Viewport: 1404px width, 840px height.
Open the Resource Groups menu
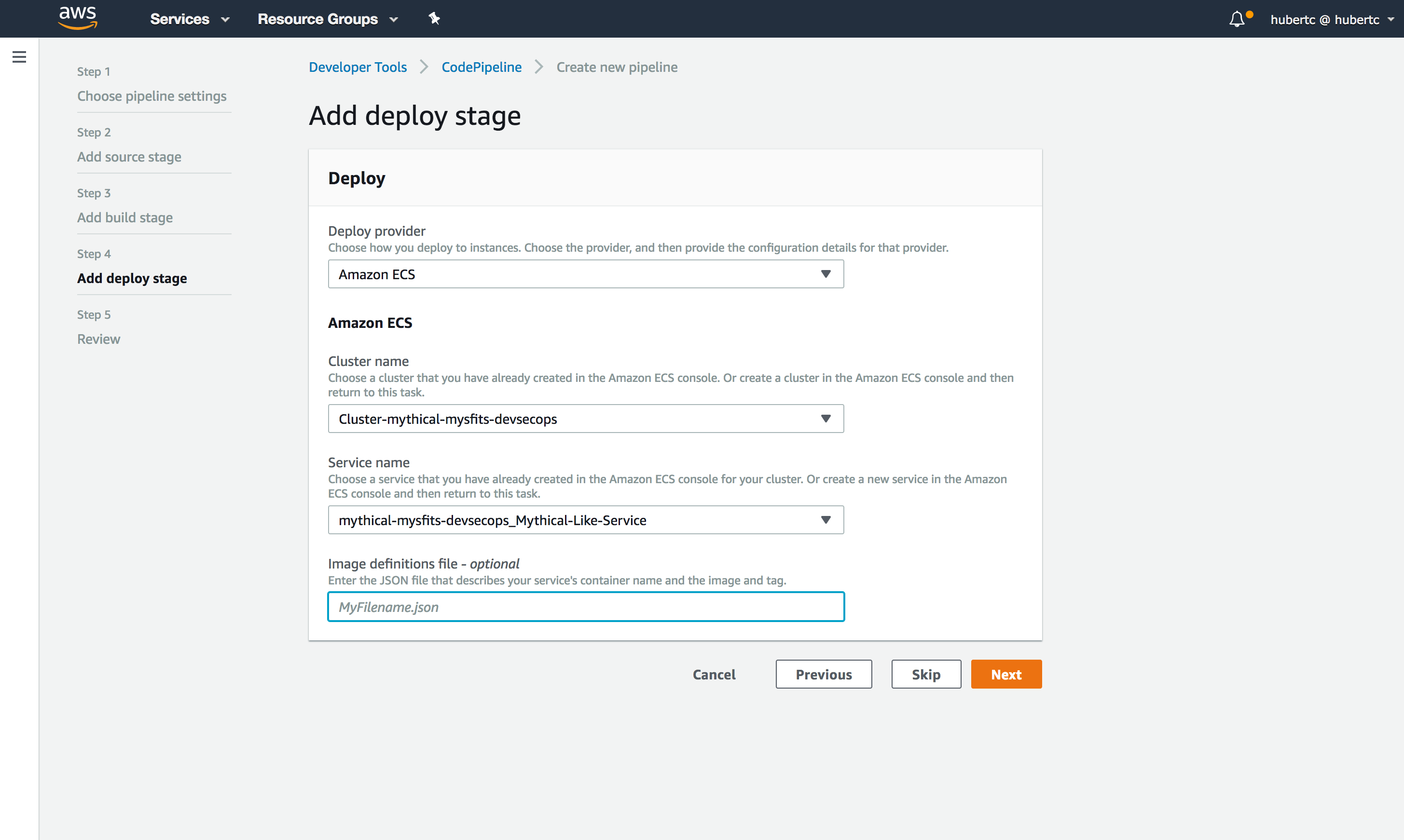(x=328, y=19)
